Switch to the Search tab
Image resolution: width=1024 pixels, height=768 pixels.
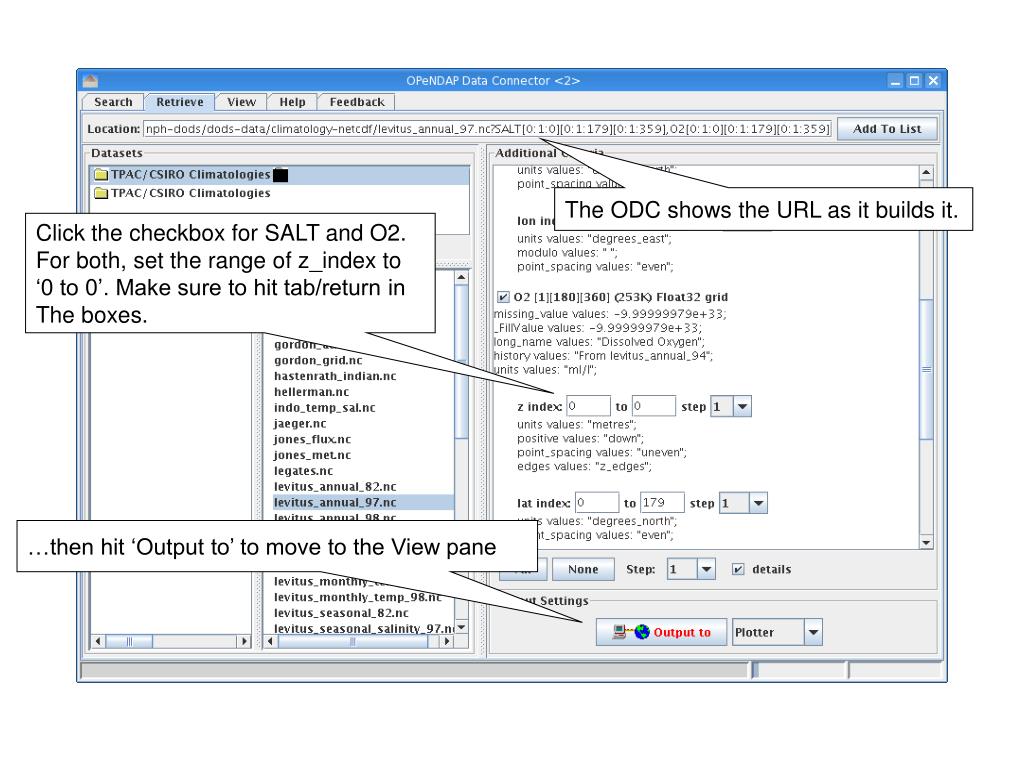[x=113, y=102]
